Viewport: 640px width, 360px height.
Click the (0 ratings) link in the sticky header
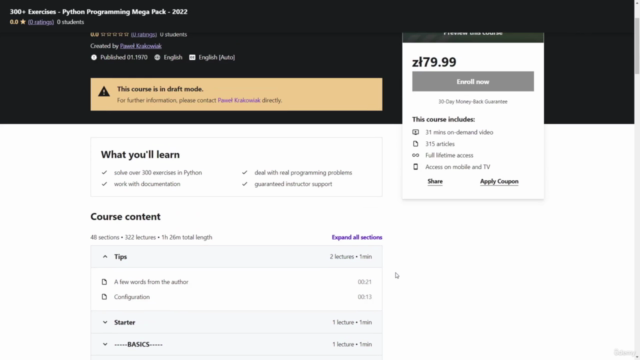[41, 22]
